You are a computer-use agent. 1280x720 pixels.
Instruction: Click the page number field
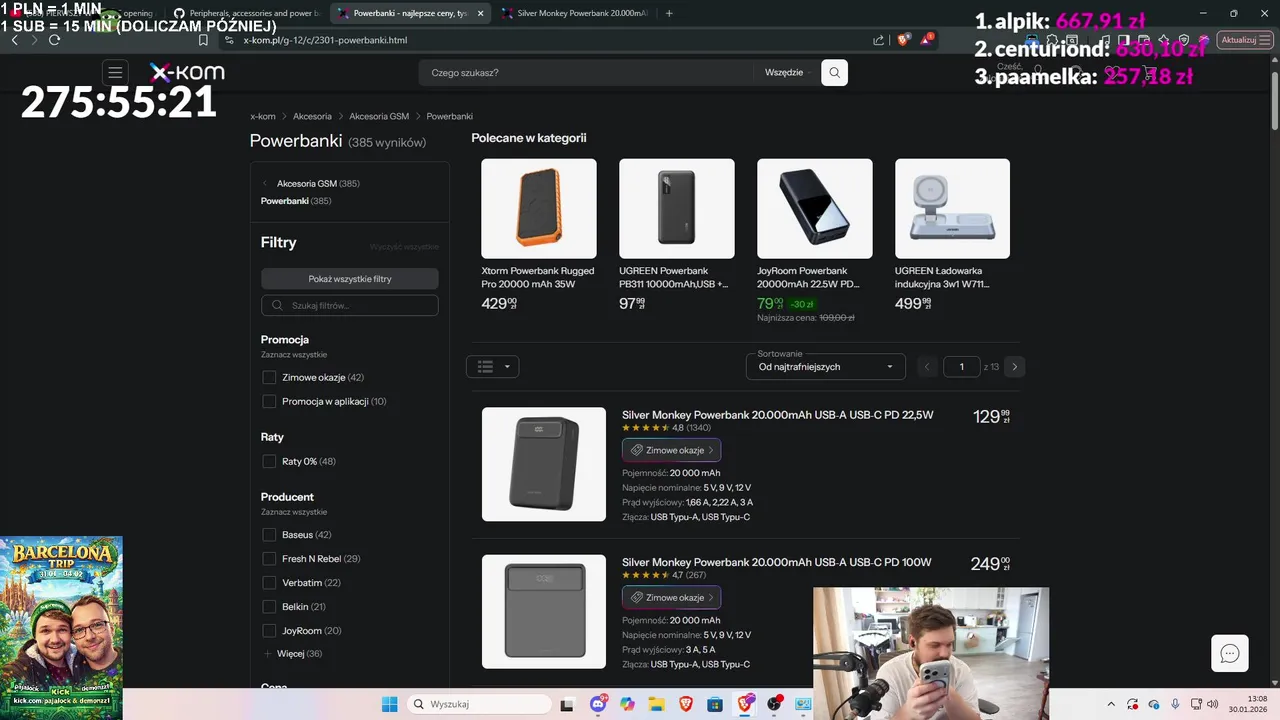962,367
